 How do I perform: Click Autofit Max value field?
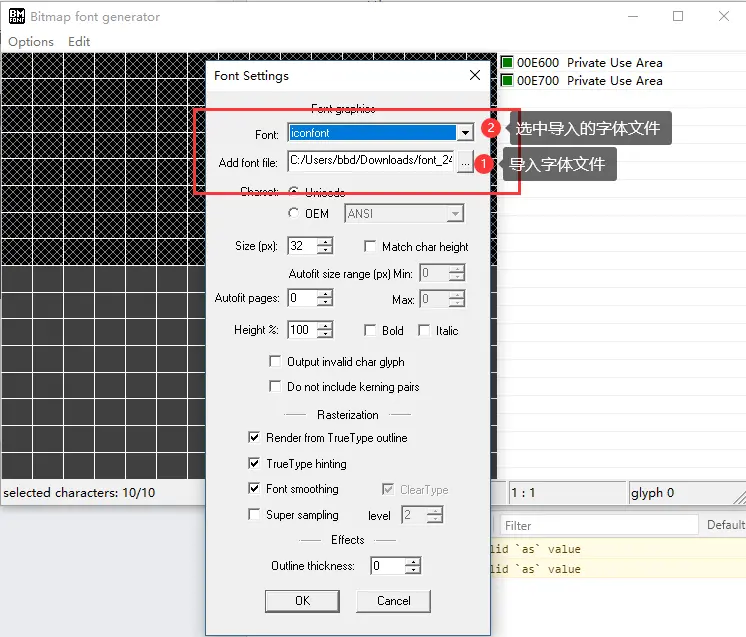434,299
